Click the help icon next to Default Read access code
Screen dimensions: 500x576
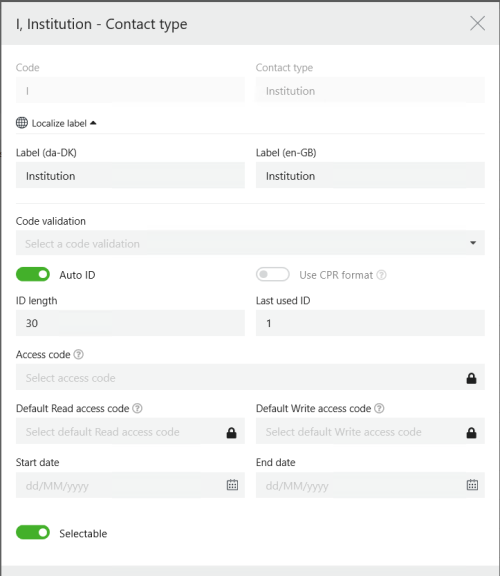[x=137, y=408]
